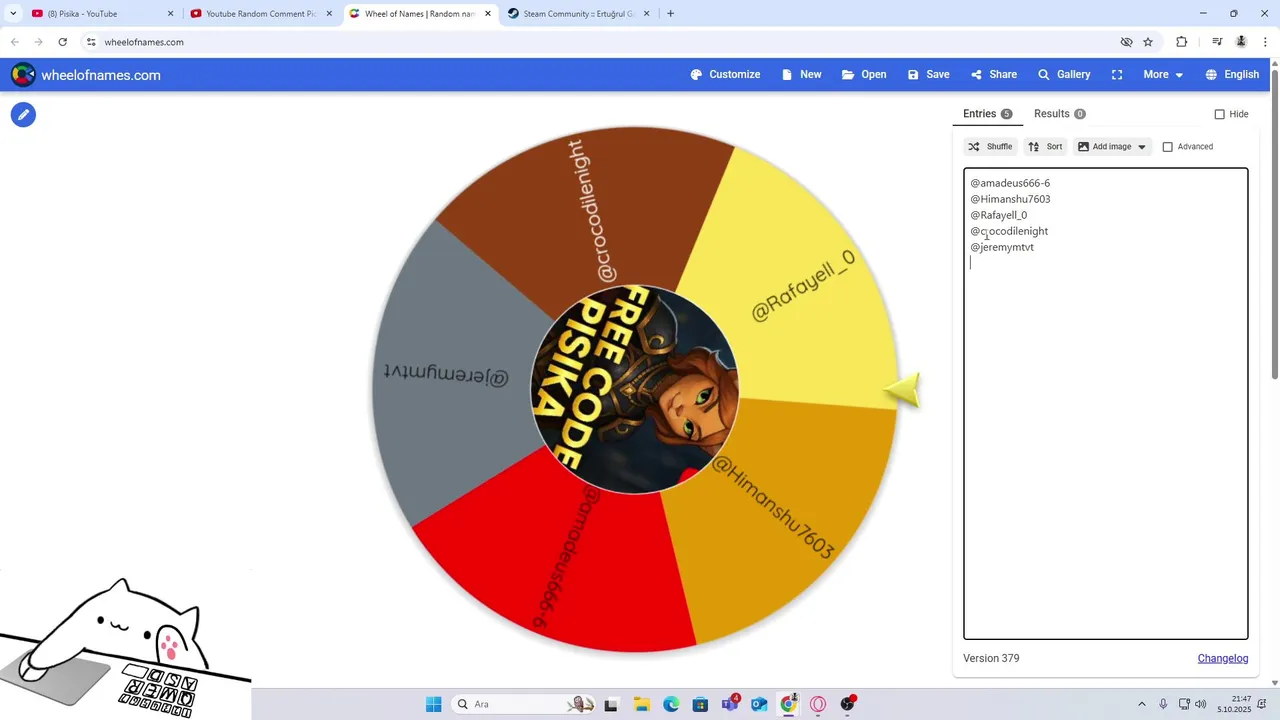
Task: Open Outlook from the taskbar
Action: (x=759, y=704)
